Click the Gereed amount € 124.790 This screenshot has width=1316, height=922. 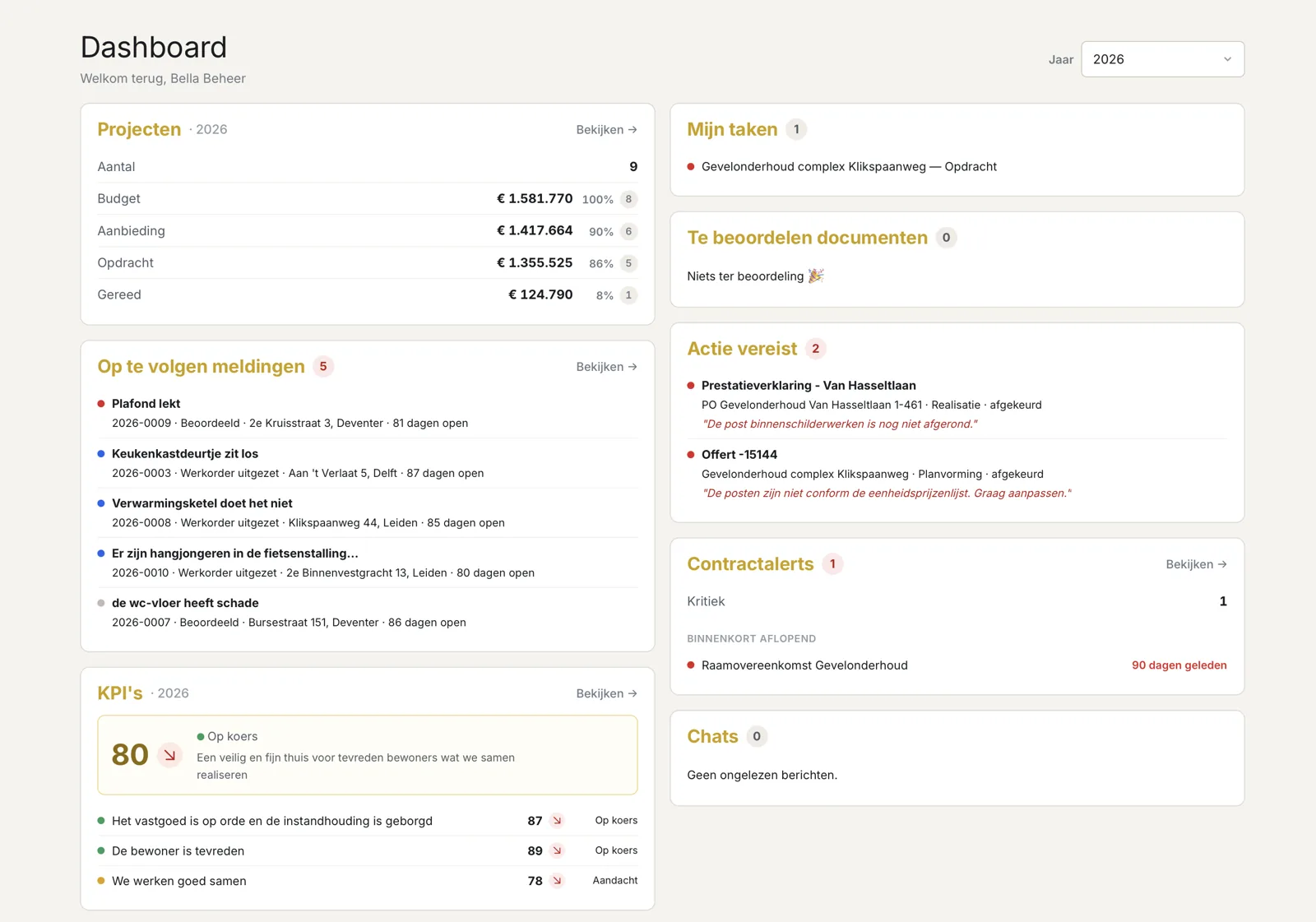540,294
